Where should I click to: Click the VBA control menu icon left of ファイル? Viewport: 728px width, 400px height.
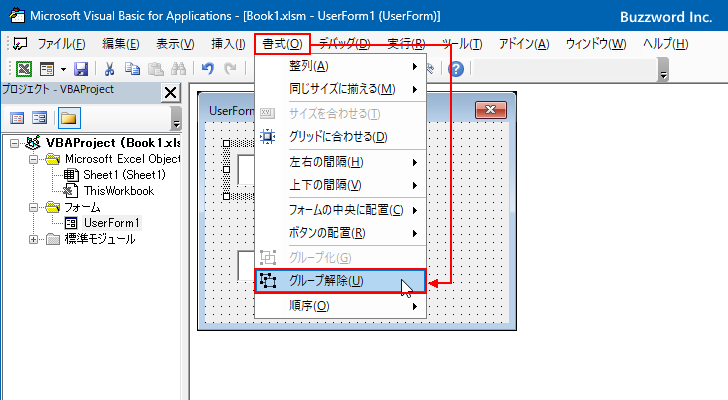20,44
